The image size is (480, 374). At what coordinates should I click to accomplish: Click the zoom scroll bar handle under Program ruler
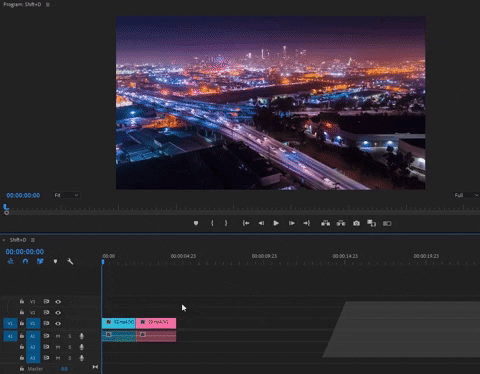pyautogui.click(x=6, y=213)
